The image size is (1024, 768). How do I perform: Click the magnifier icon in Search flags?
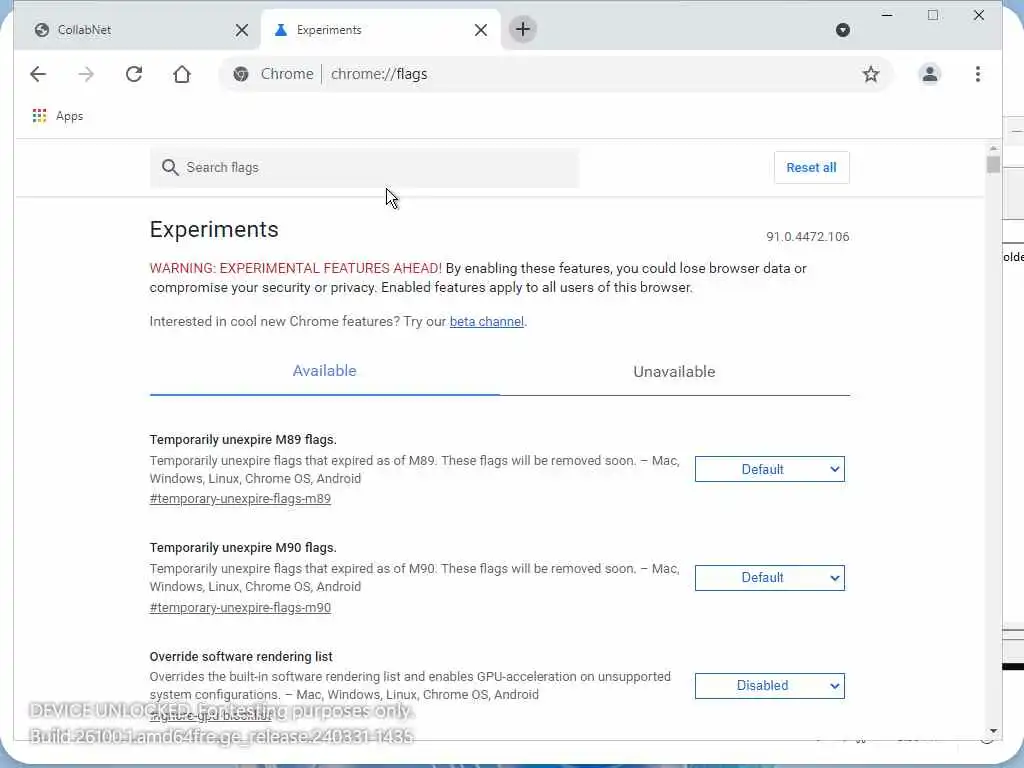170,167
